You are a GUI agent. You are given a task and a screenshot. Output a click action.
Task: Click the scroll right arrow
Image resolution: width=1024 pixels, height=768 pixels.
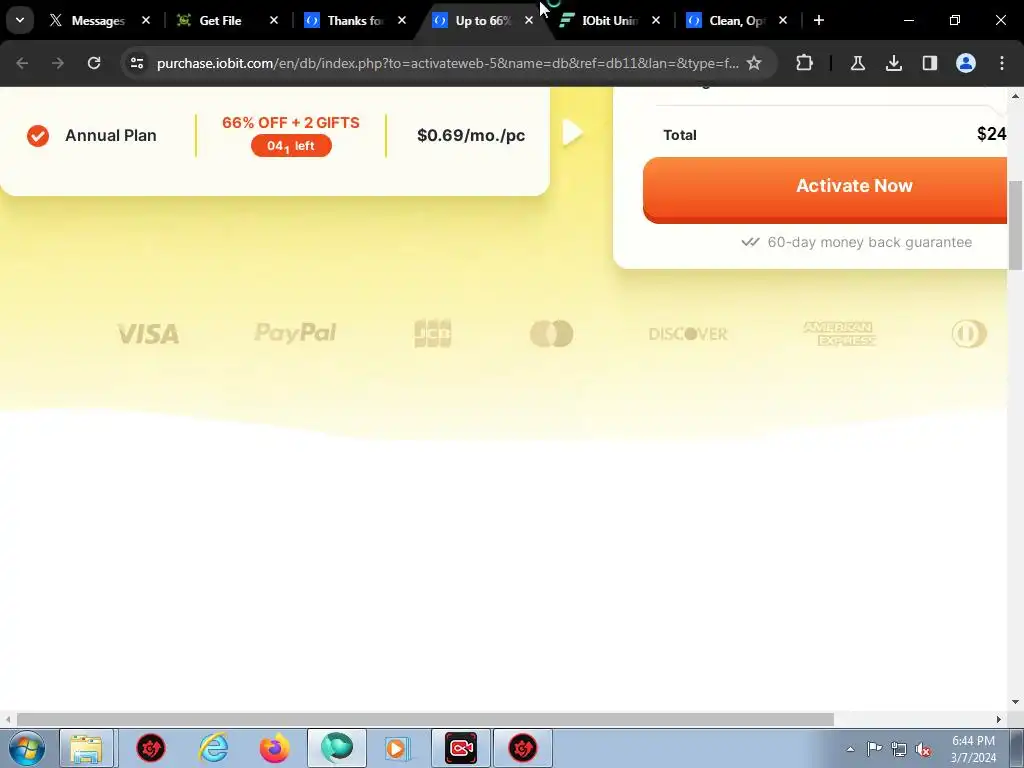(999, 720)
